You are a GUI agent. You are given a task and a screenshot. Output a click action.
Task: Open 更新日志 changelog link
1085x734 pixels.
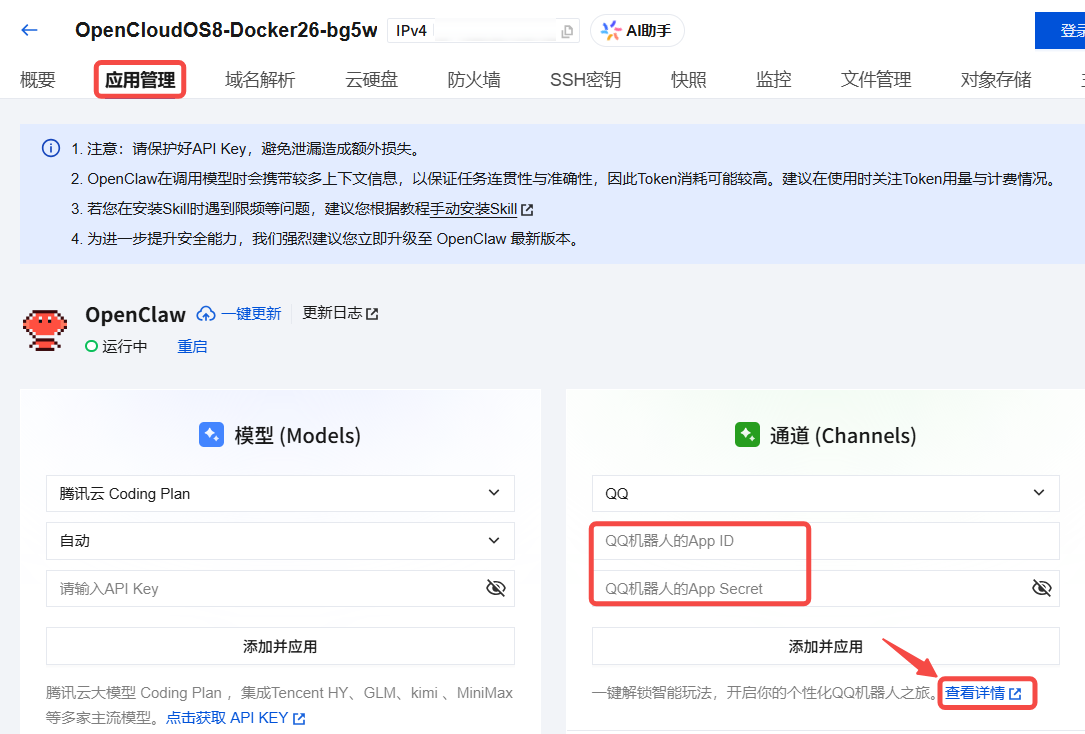point(340,313)
